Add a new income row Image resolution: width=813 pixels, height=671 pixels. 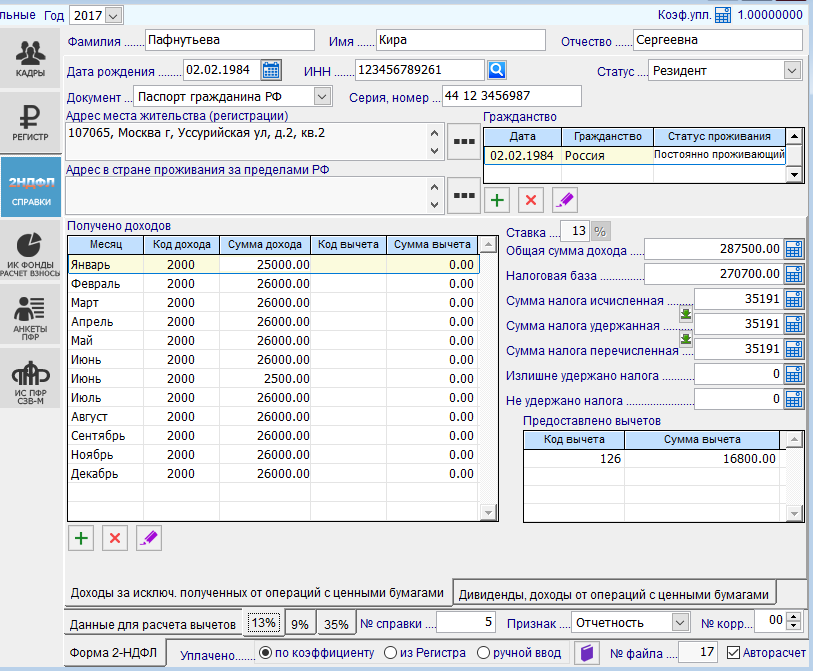(x=81, y=538)
